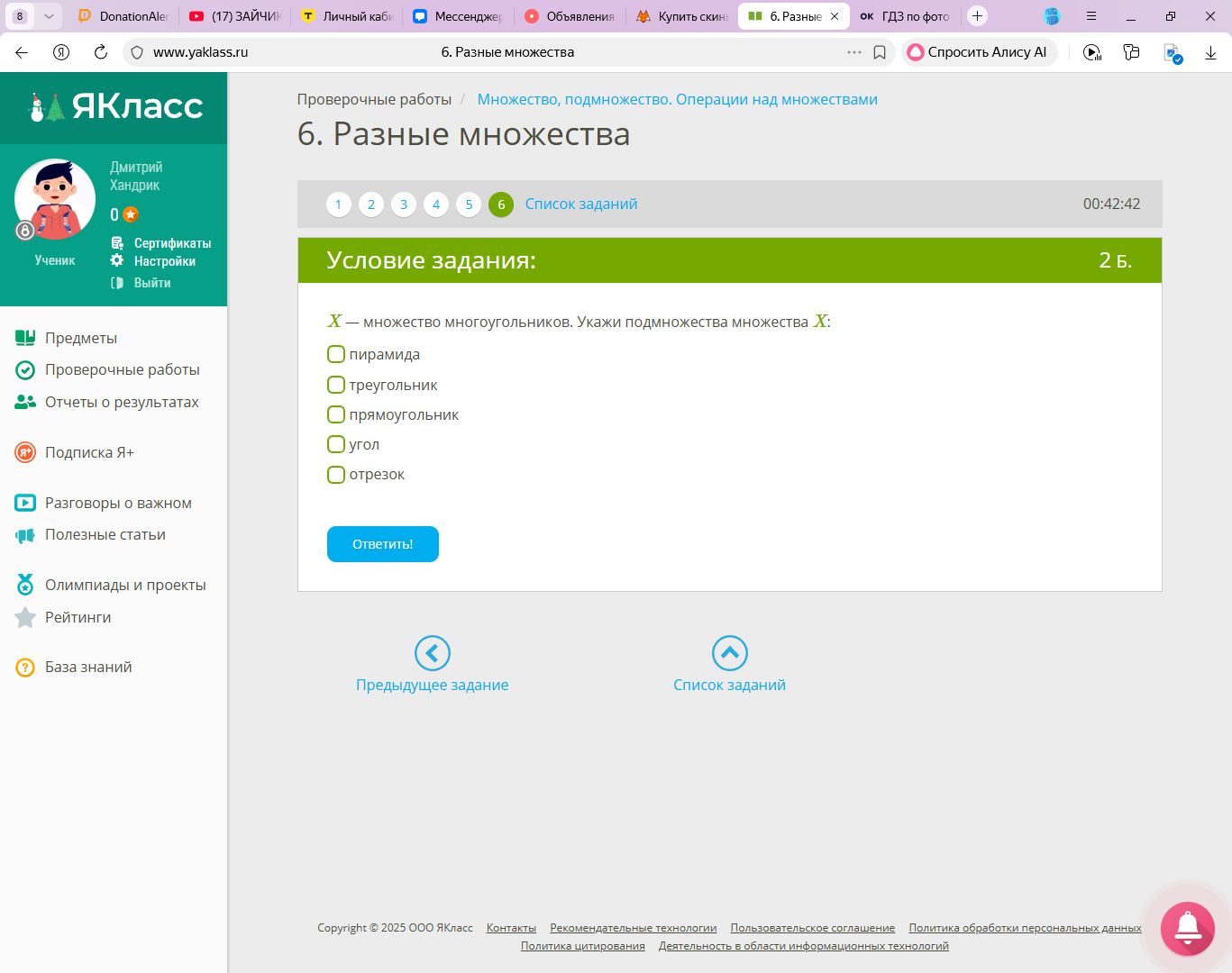
Task: Open the address bar three-dots menu
Action: click(x=853, y=52)
